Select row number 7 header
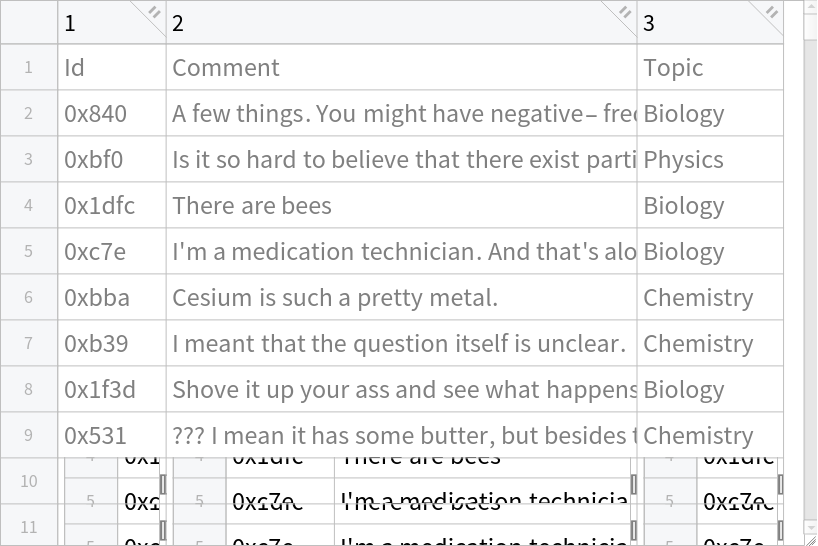Viewport: 818px width, 546px height. click(x=29, y=343)
